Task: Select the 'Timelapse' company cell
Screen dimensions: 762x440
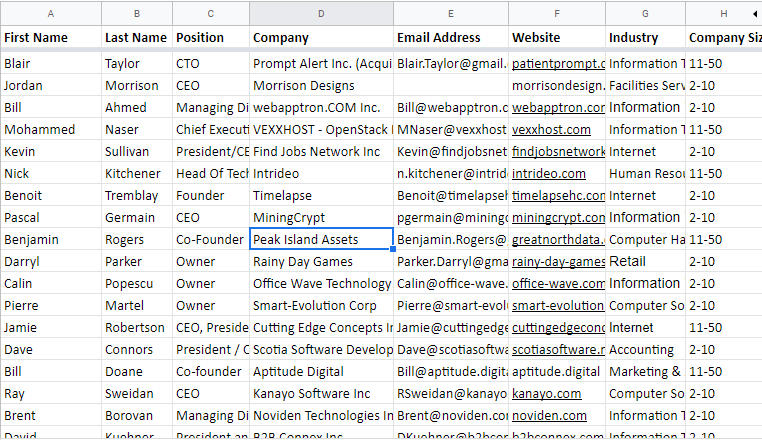Action: 321,195
